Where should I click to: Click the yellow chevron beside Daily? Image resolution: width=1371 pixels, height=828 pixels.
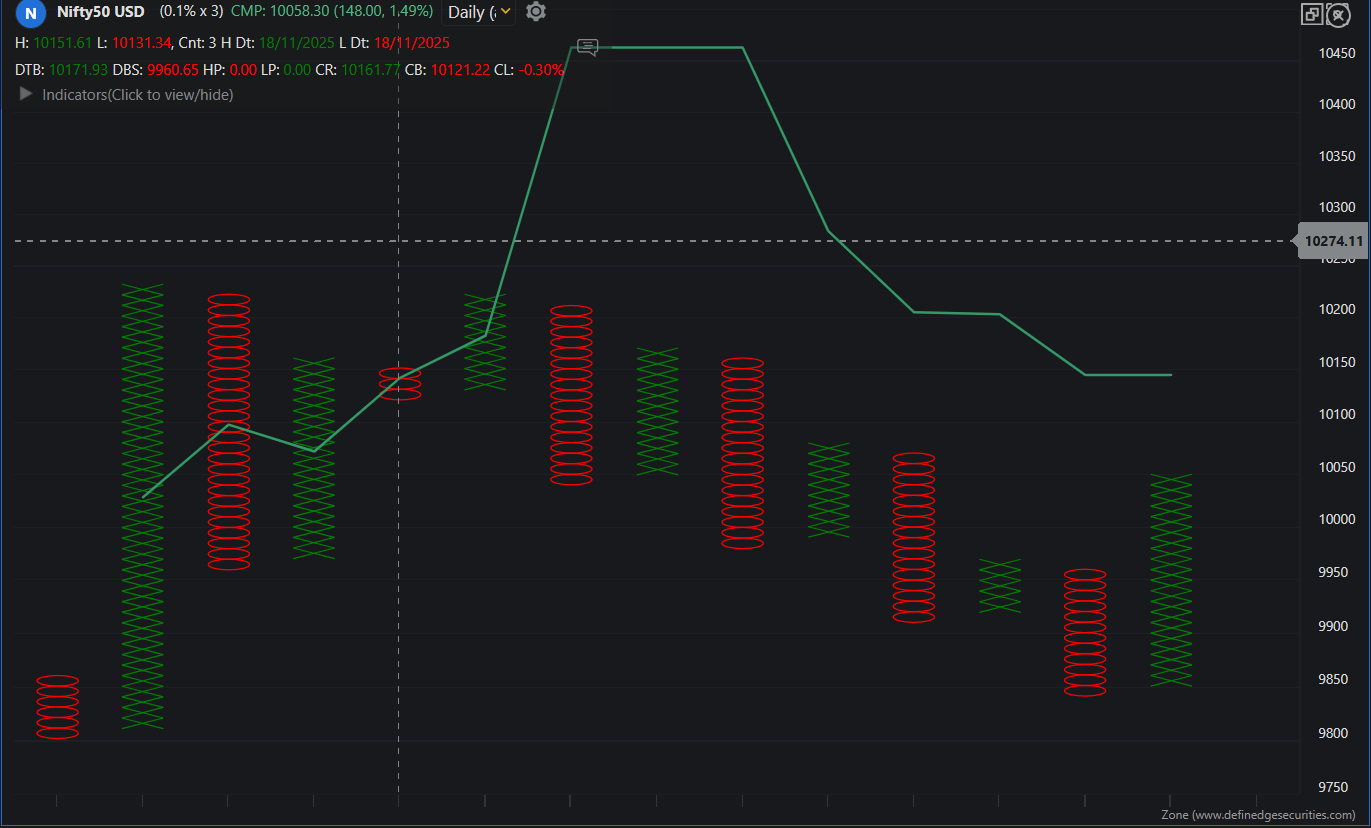[505, 12]
